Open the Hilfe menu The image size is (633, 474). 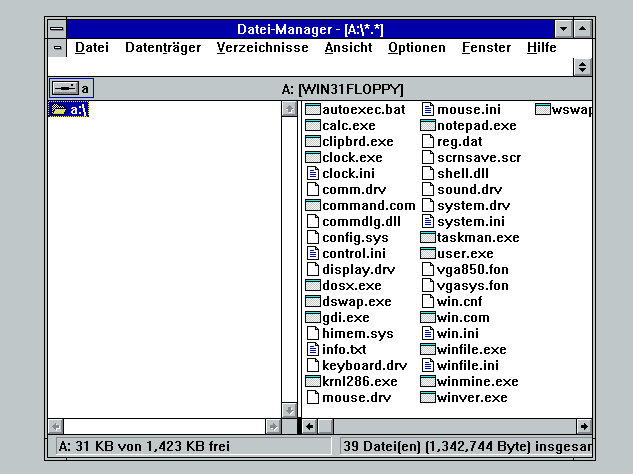click(x=541, y=48)
